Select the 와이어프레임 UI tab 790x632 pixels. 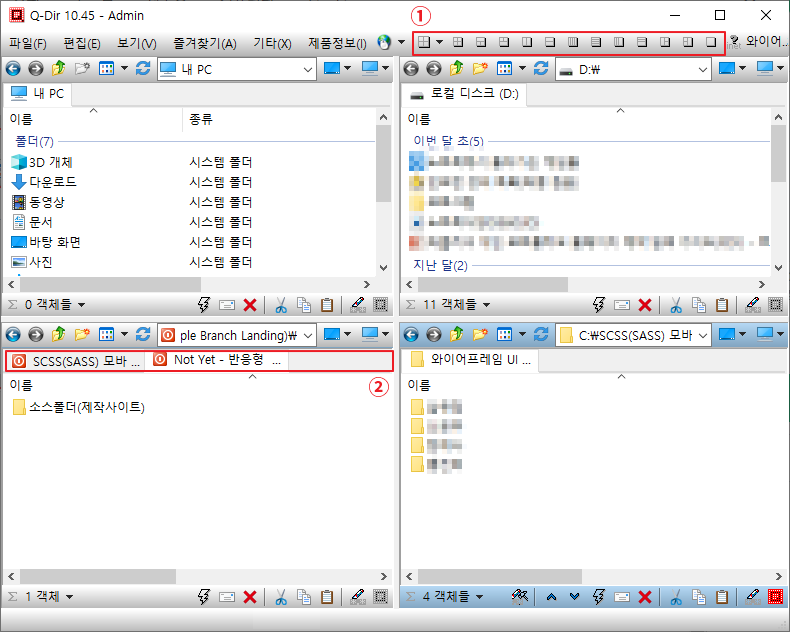(470, 360)
